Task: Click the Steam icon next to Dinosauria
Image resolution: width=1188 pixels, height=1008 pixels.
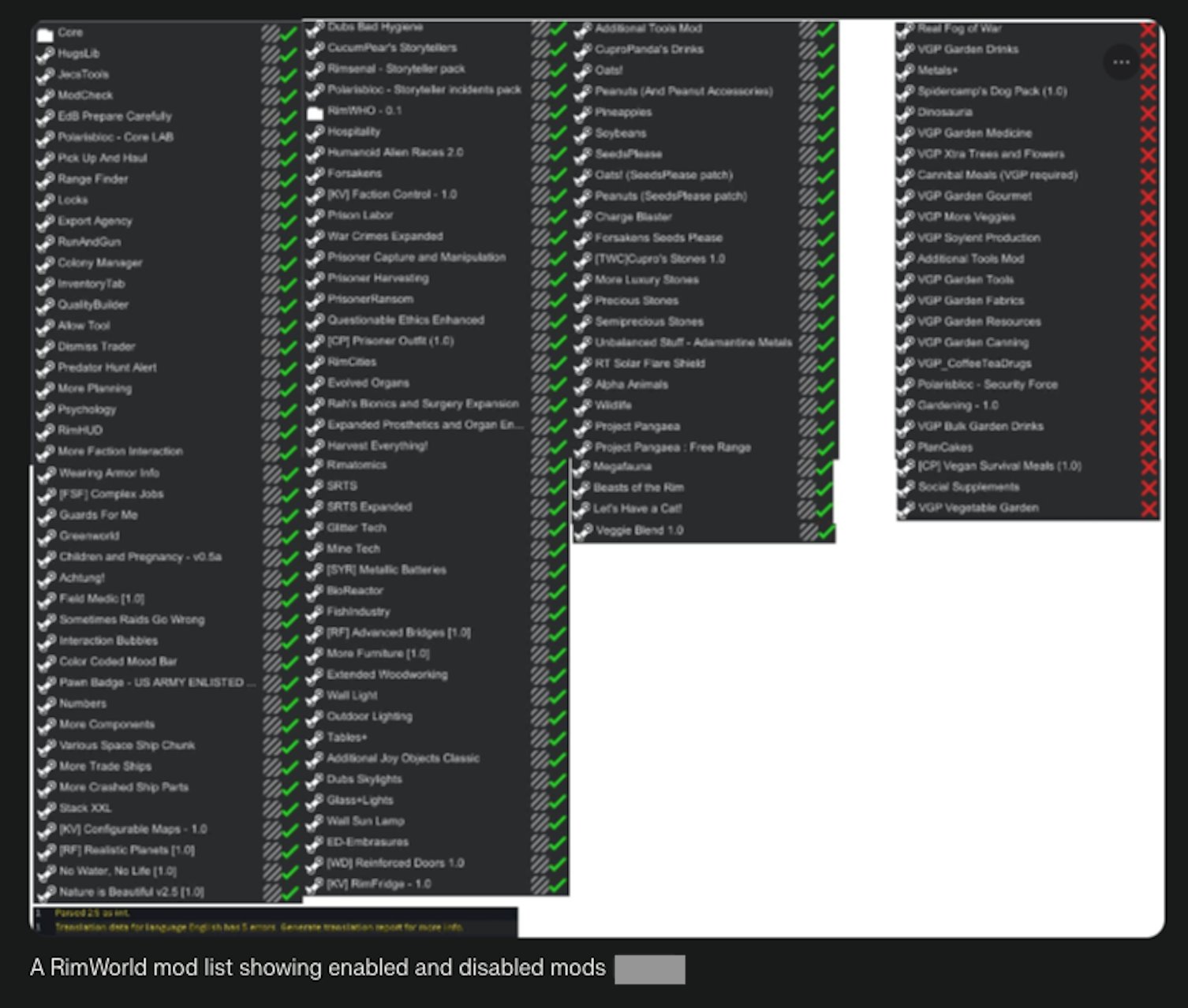Action: (x=906, y=113)
